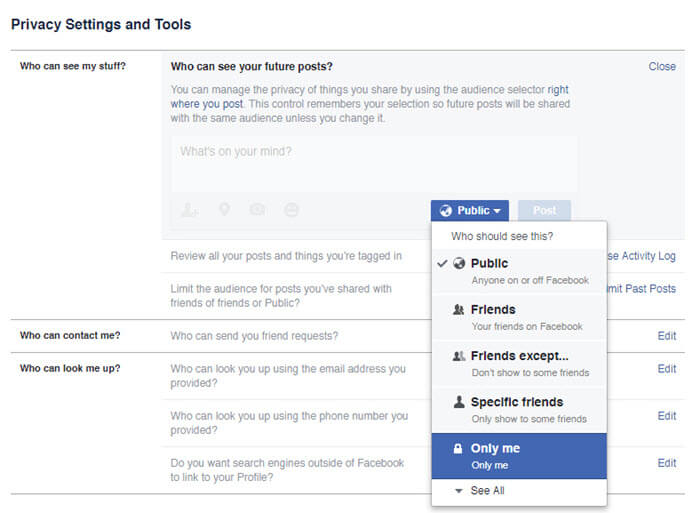The height and width of the screenshot is (513, 700).
Task: Edit who can send friend requests
Action: click(x=666, y=336)
